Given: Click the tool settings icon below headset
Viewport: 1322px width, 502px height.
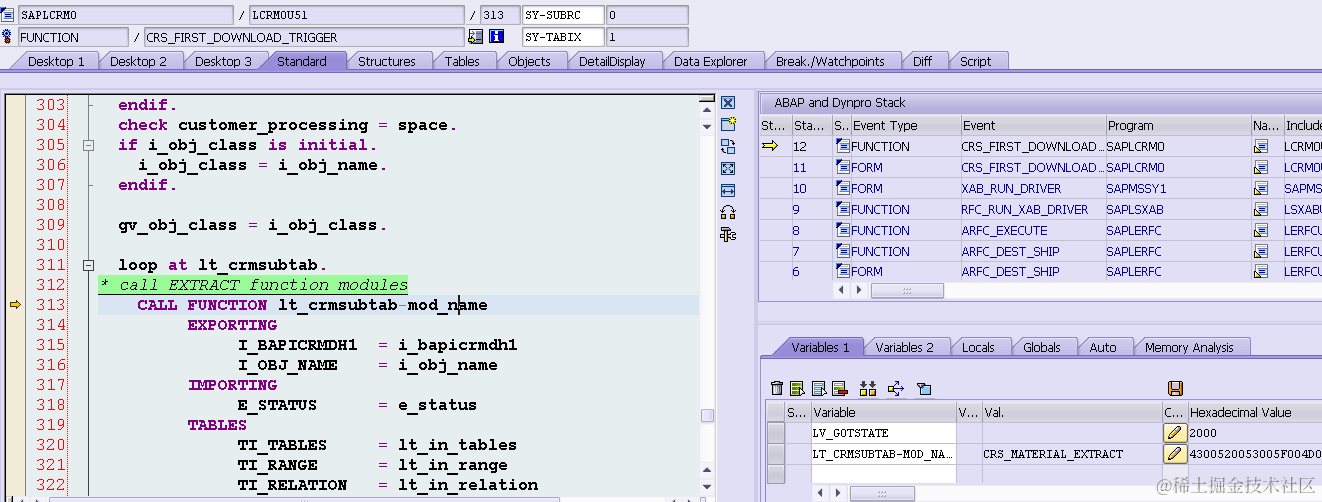Looking at the screenshot, I should (728, 234).
